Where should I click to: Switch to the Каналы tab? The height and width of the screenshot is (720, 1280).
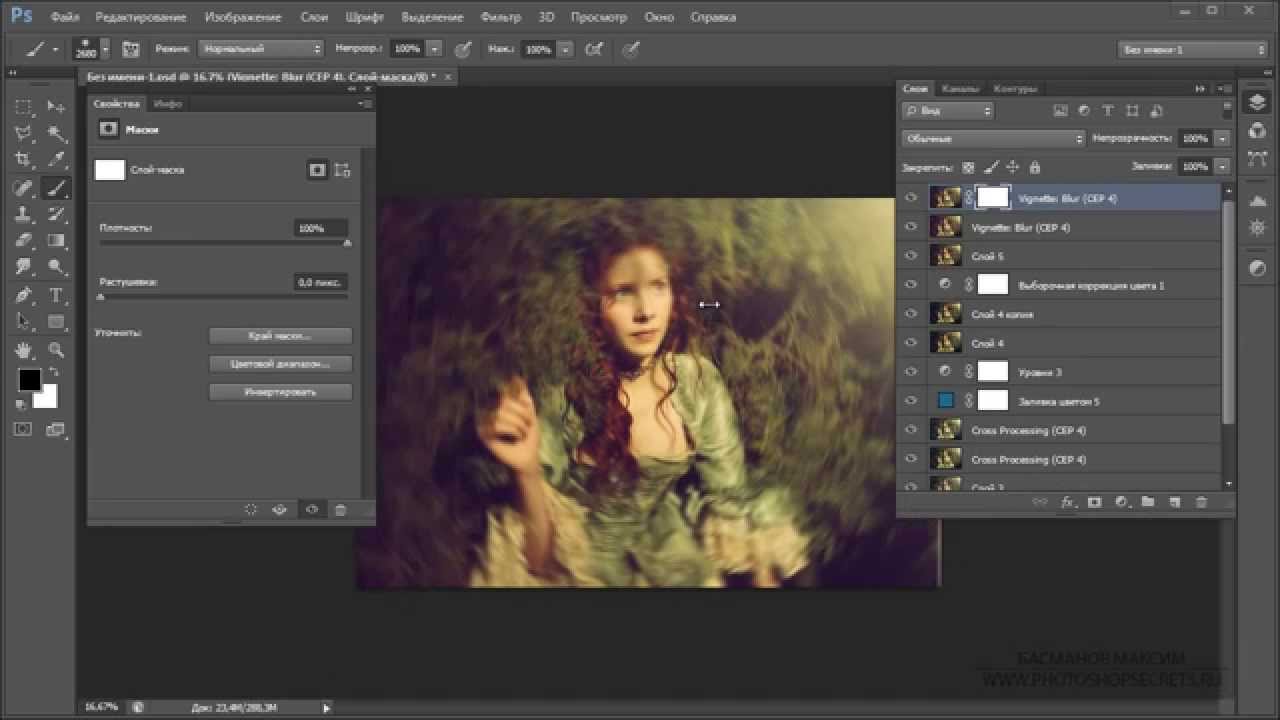coord(961,88)
